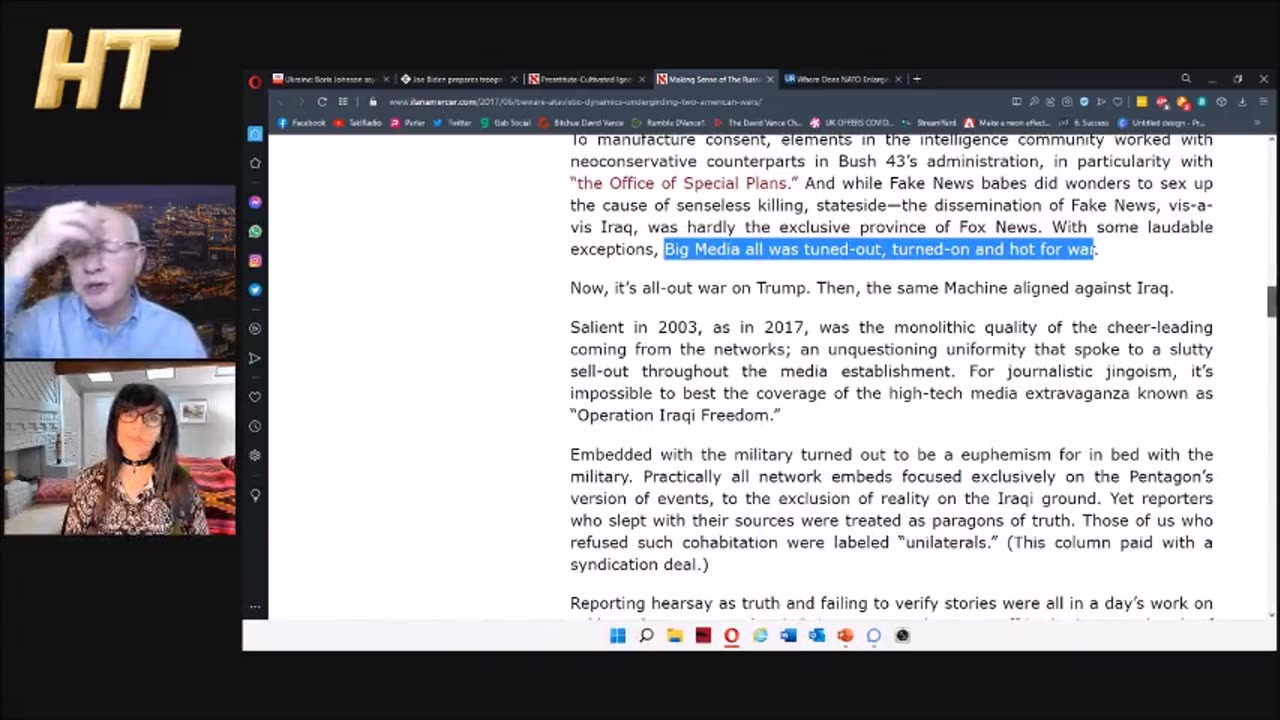Viewport: 1280px width, 720px height.
Task: Open 'Make a neon effect' bookmark
Action: 1007,123
